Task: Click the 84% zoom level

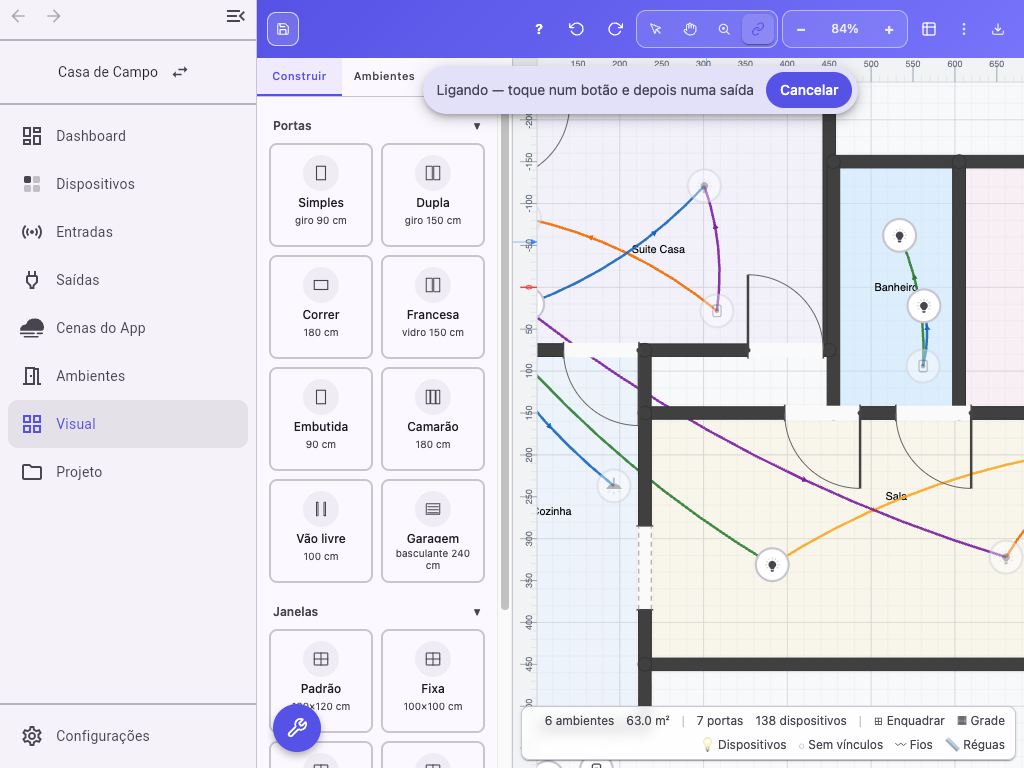Action: (844, 29)
